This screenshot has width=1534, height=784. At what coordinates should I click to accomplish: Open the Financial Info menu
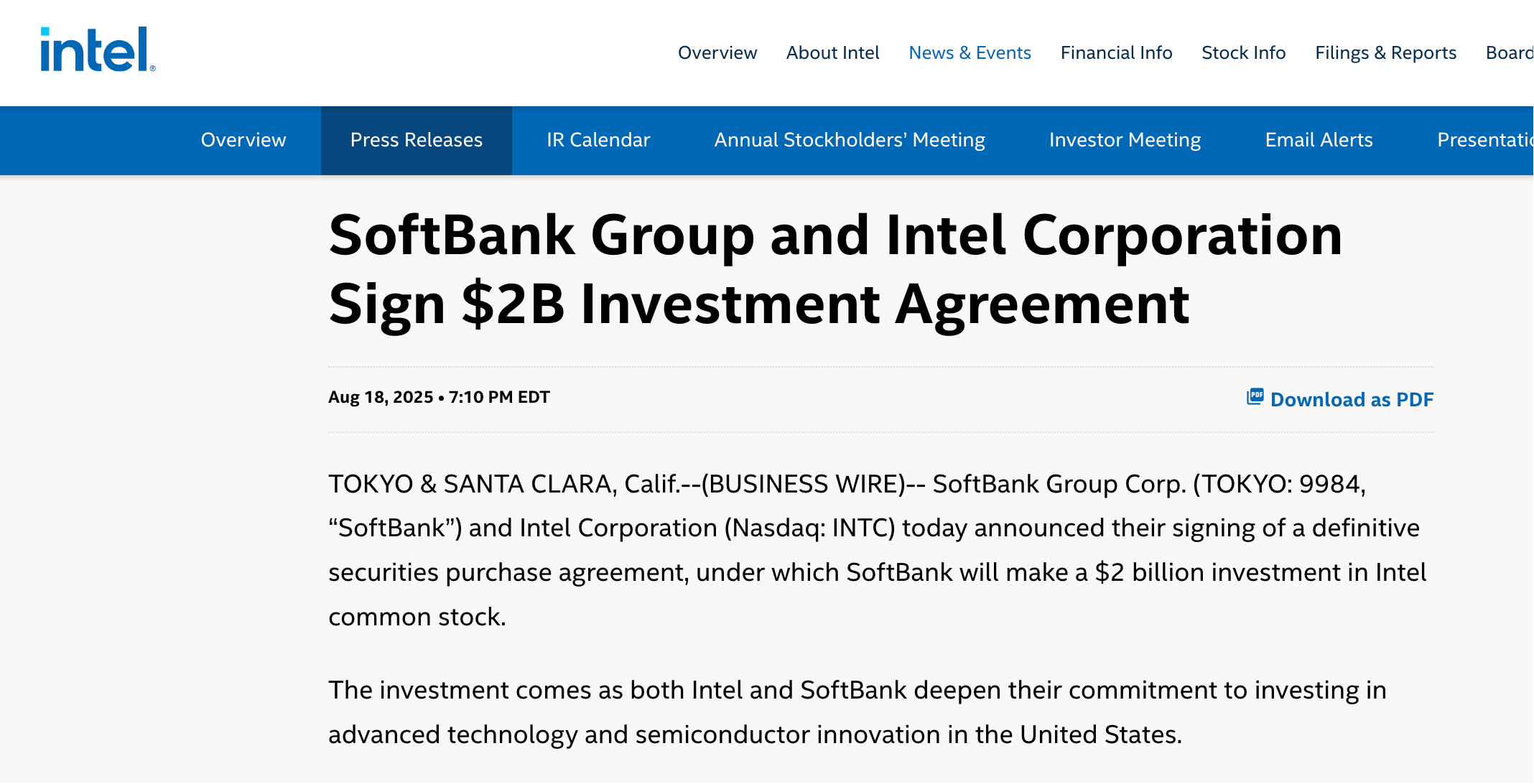coord(1116,52)
